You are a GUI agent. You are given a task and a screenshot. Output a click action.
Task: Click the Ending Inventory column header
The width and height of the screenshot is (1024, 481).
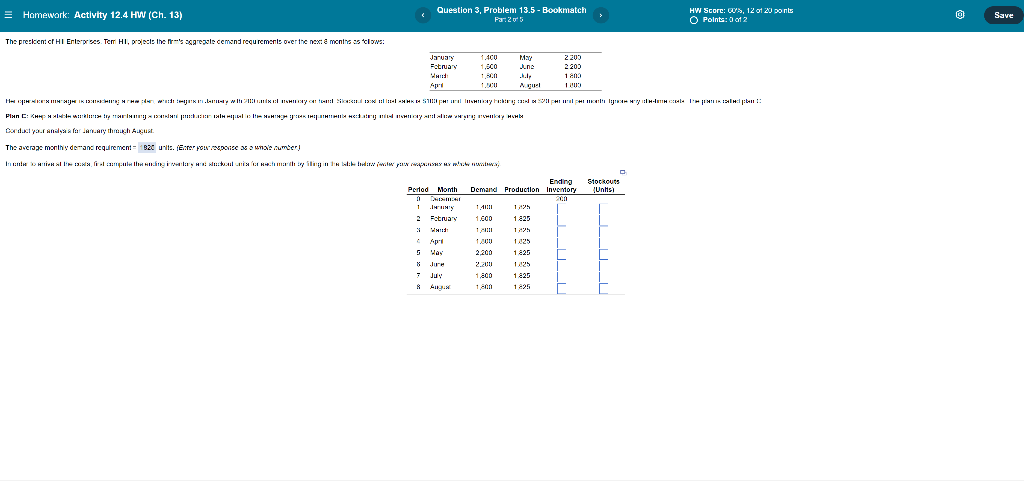tap(561, 185)
